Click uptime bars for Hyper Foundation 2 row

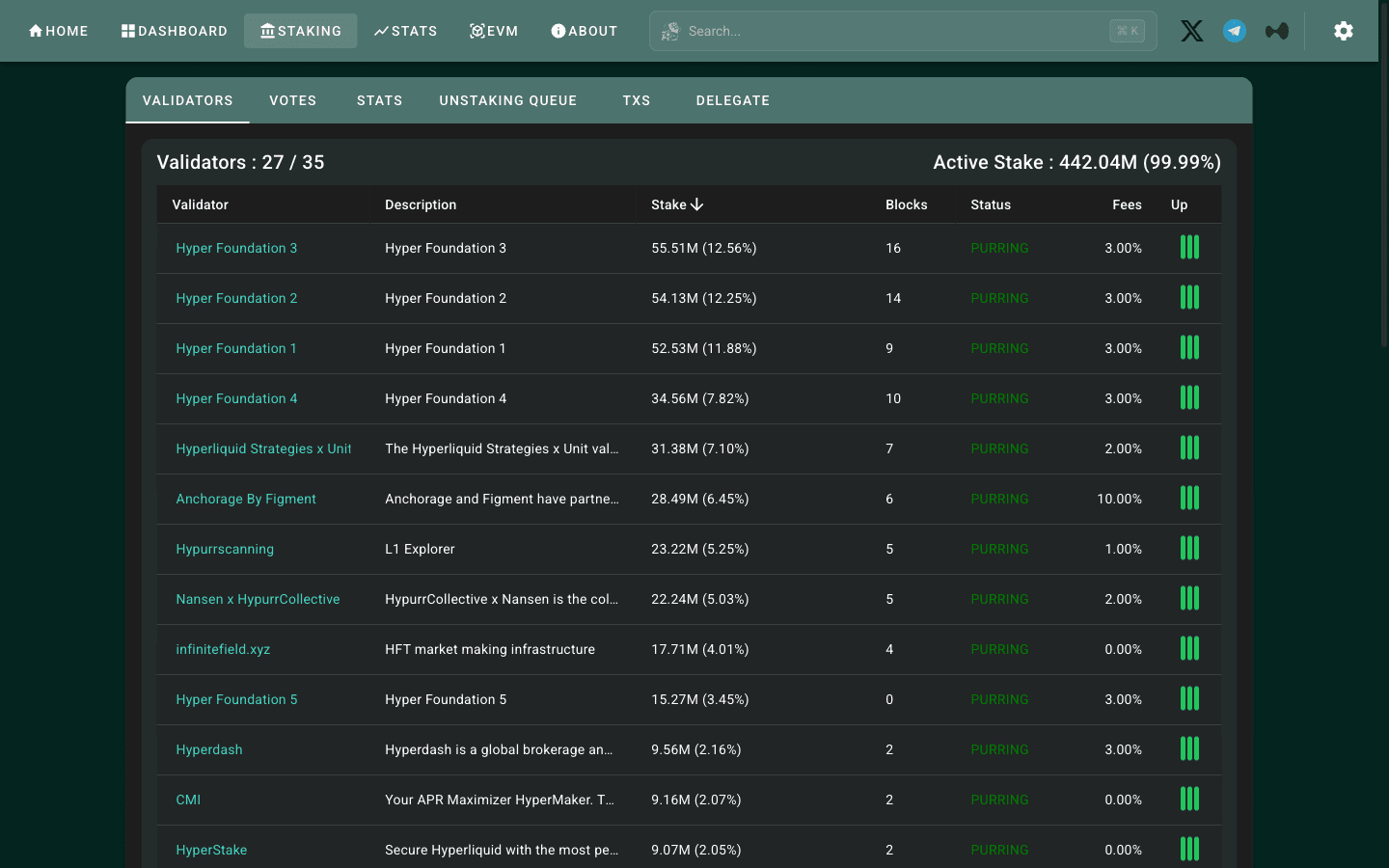1189,298
